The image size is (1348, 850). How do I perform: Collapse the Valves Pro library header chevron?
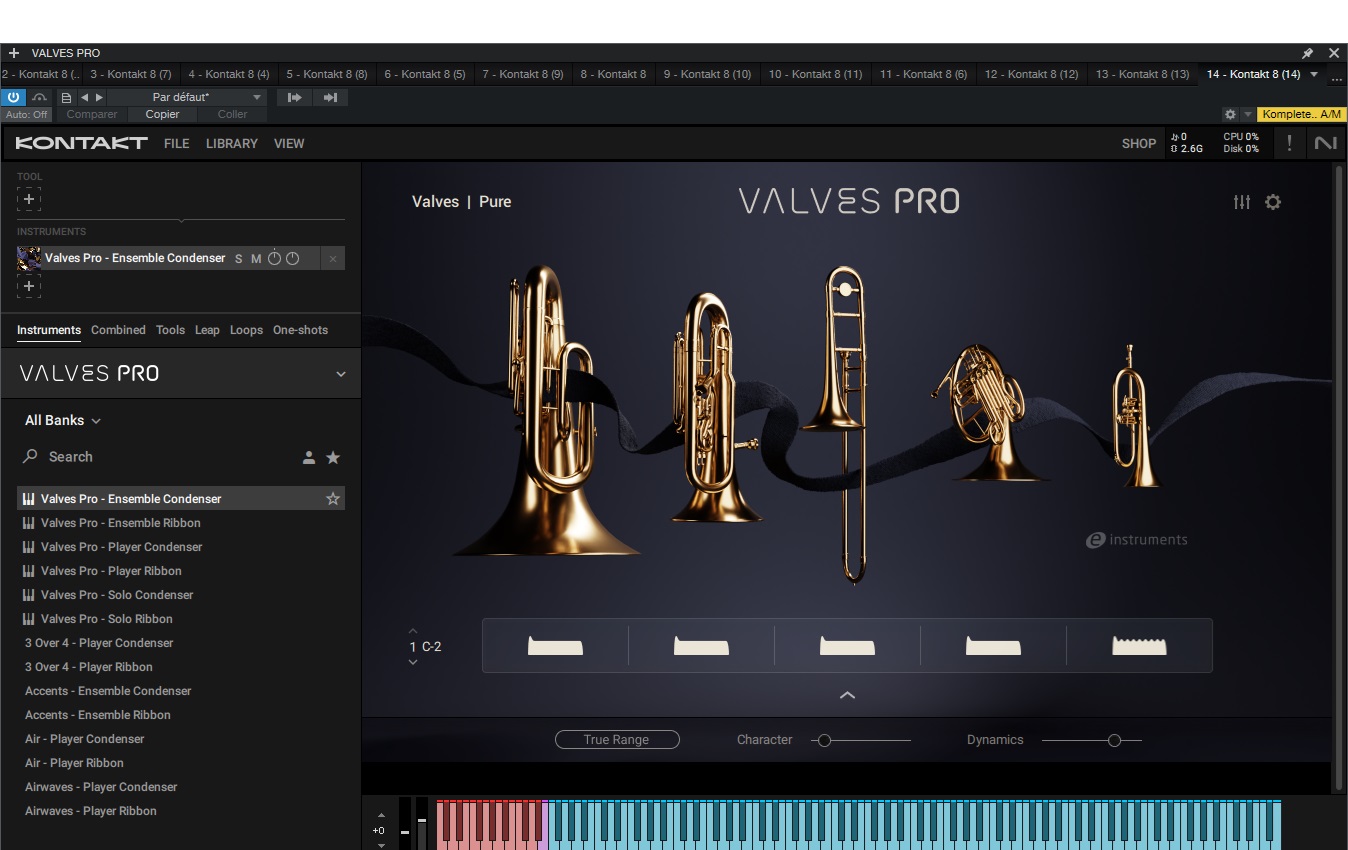(x=340, y=373)
